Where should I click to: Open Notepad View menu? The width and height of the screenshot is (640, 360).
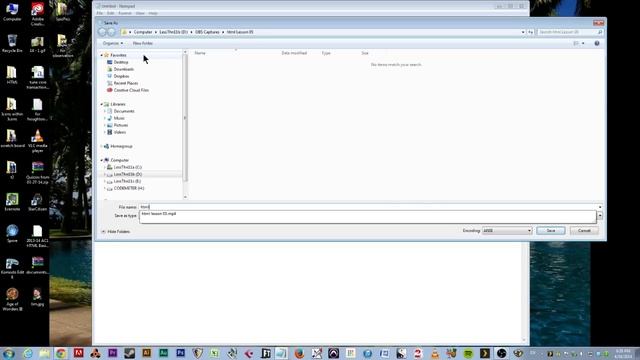pyautogui.click(x=140, y=13)
